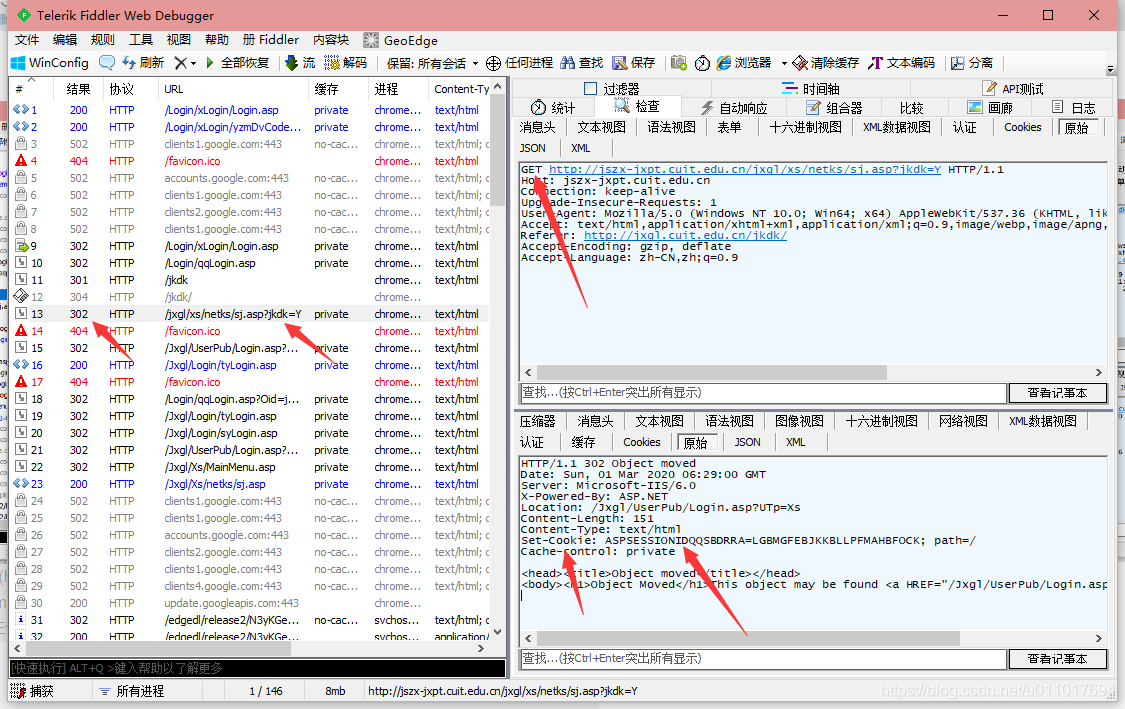Viewport: 1125px width, 709px height.
Task: Click the GeoEdge menu icon
Action: pos(371,40)
